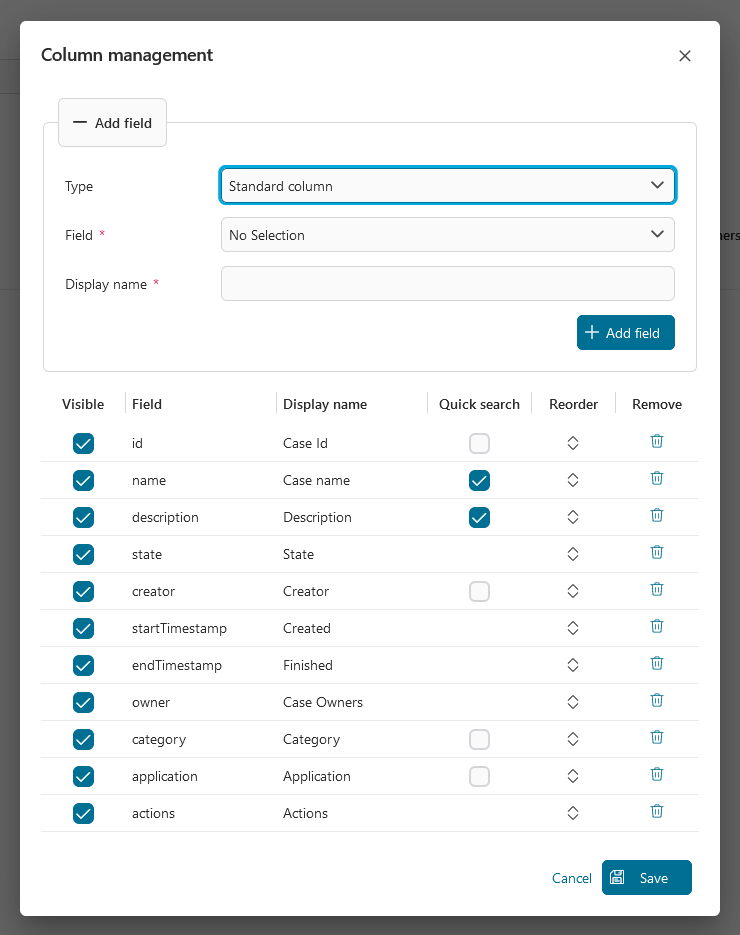Click the plus Add field button
This screenshot has height=935, width=740.
[625, 333]
